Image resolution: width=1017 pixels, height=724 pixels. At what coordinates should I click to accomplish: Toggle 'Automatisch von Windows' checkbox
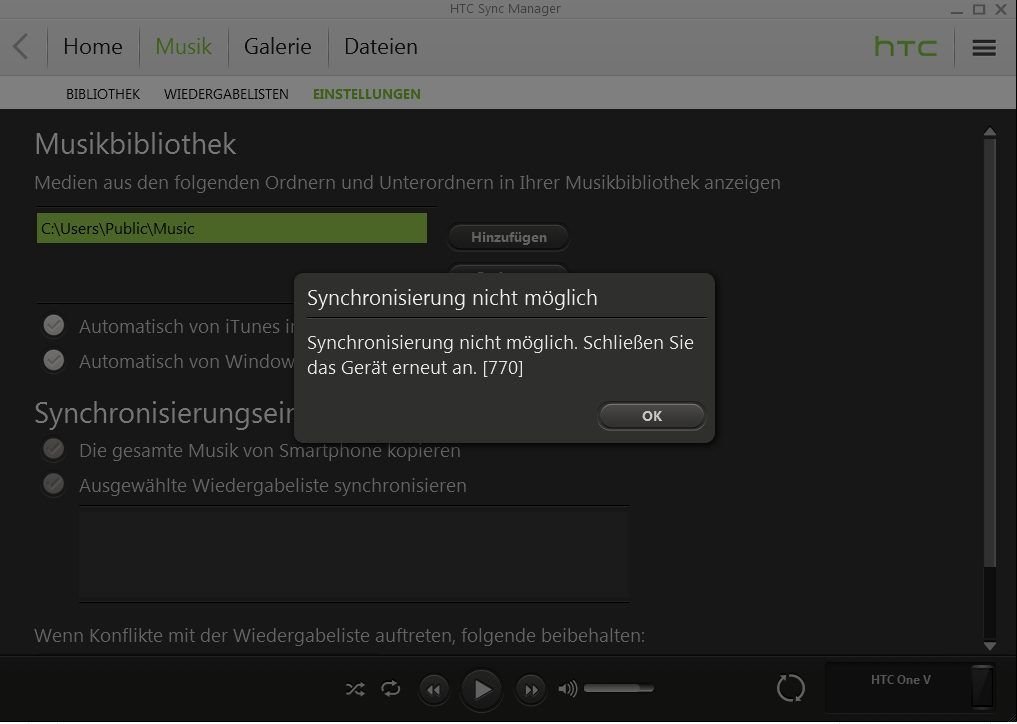54,360
